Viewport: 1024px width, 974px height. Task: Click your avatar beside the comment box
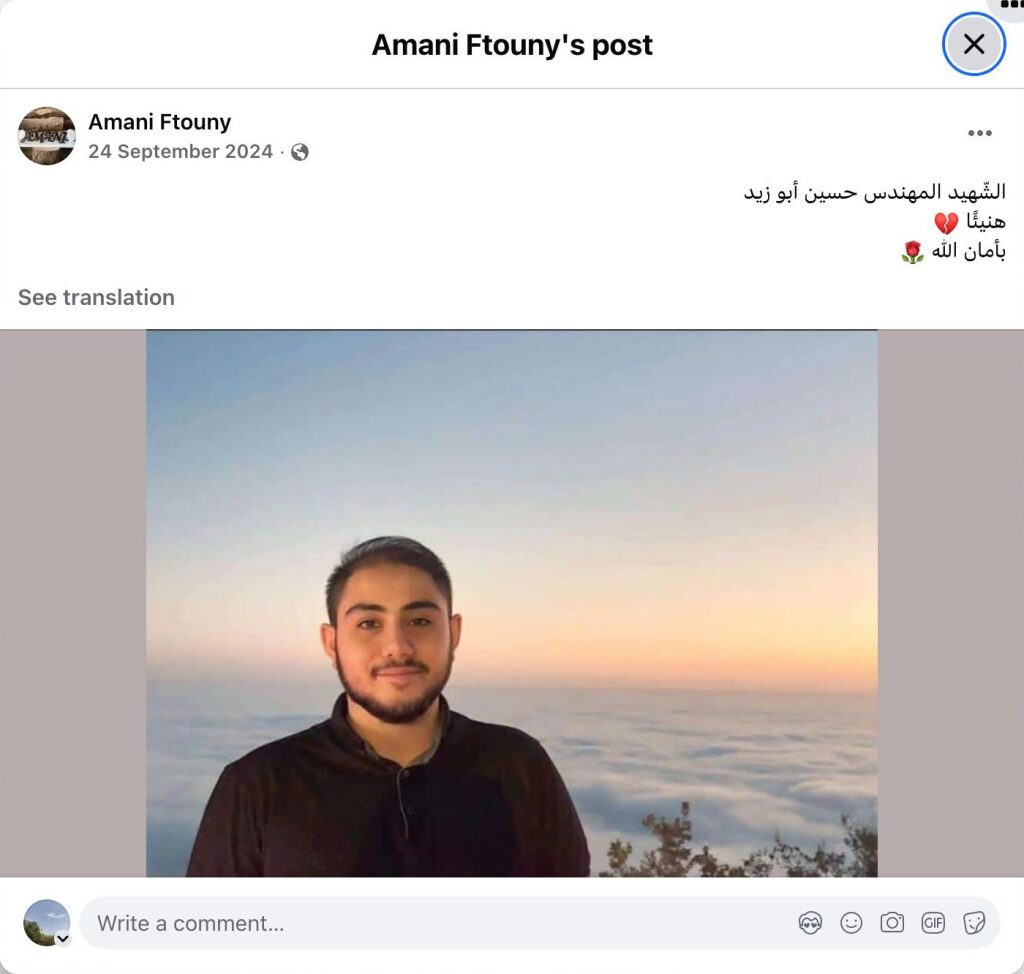point(46,922)
